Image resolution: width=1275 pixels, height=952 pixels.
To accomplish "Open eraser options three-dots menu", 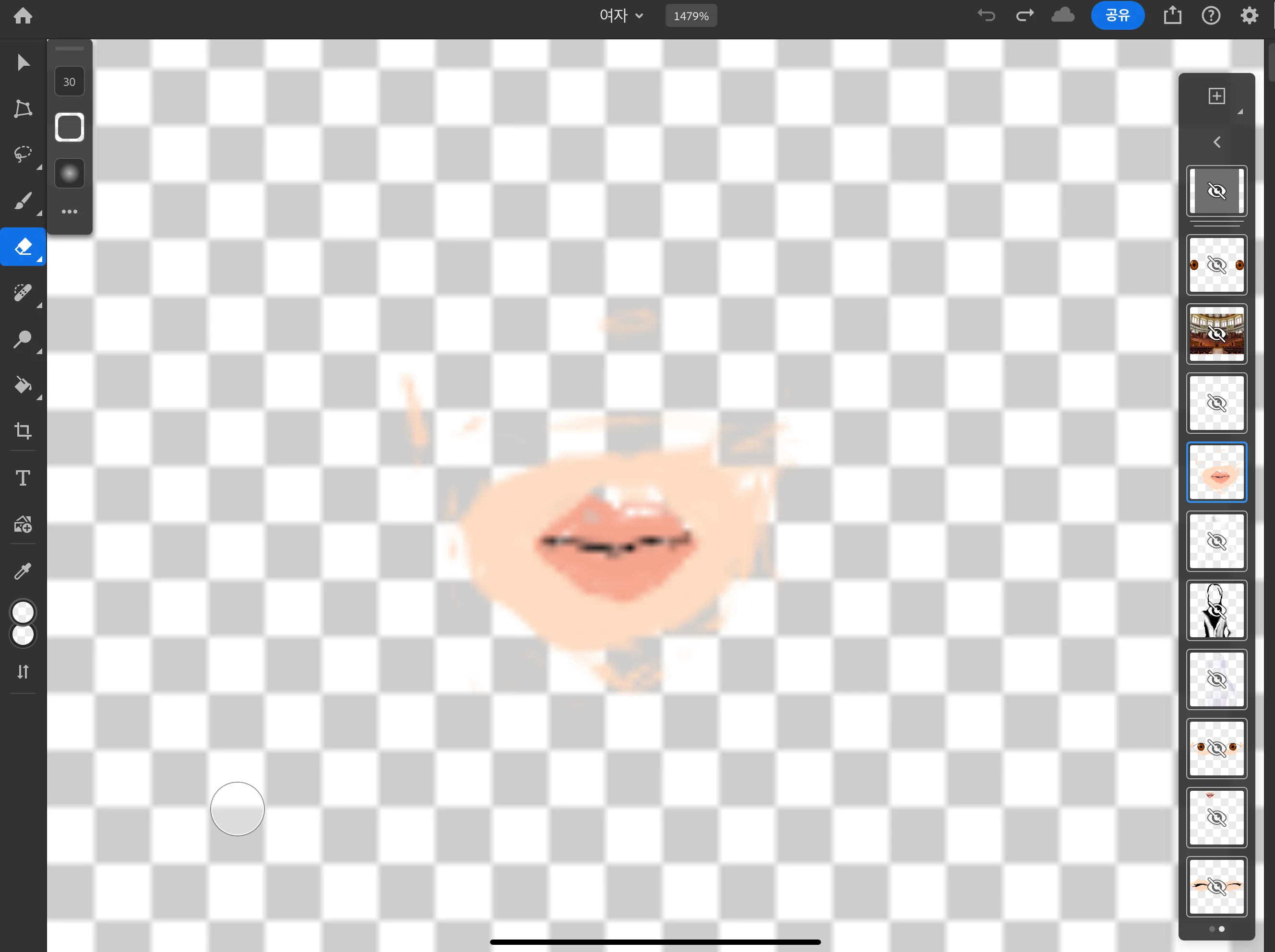I will [69, 212].
